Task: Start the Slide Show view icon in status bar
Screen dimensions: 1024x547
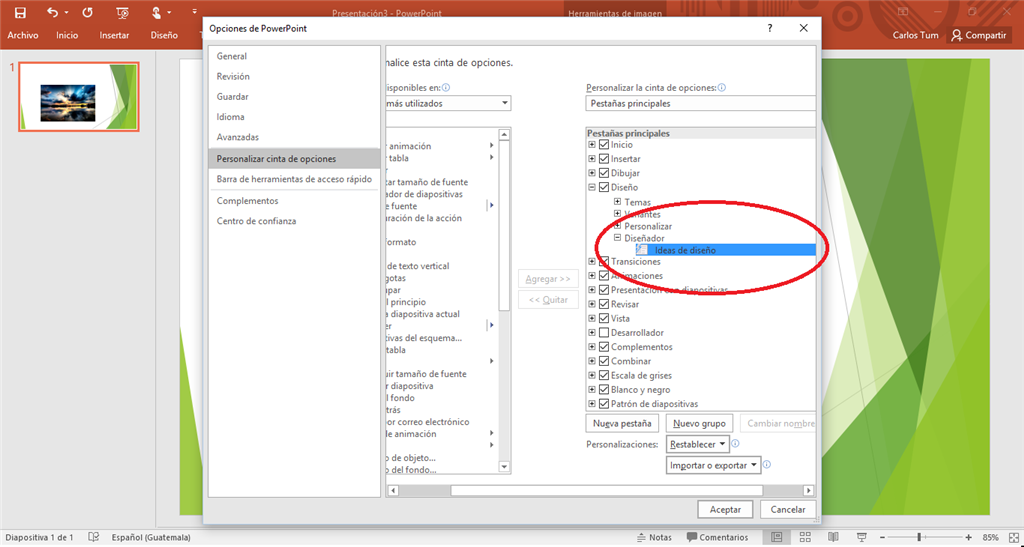Action: click(x=861, y=537)
